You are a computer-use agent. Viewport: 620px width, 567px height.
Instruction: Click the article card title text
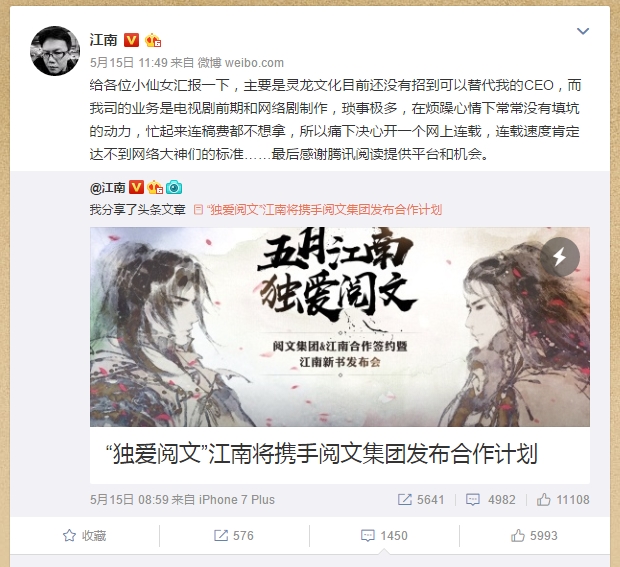point(321,454)
